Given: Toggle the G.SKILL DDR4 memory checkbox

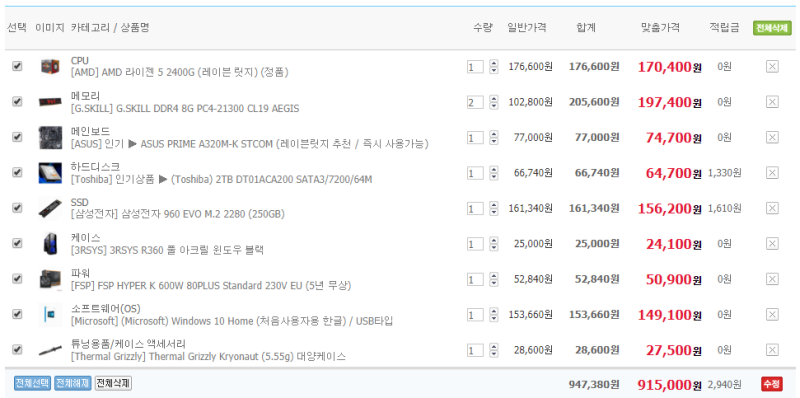Looking at the screenshot, I should click(x=17, y=102).
